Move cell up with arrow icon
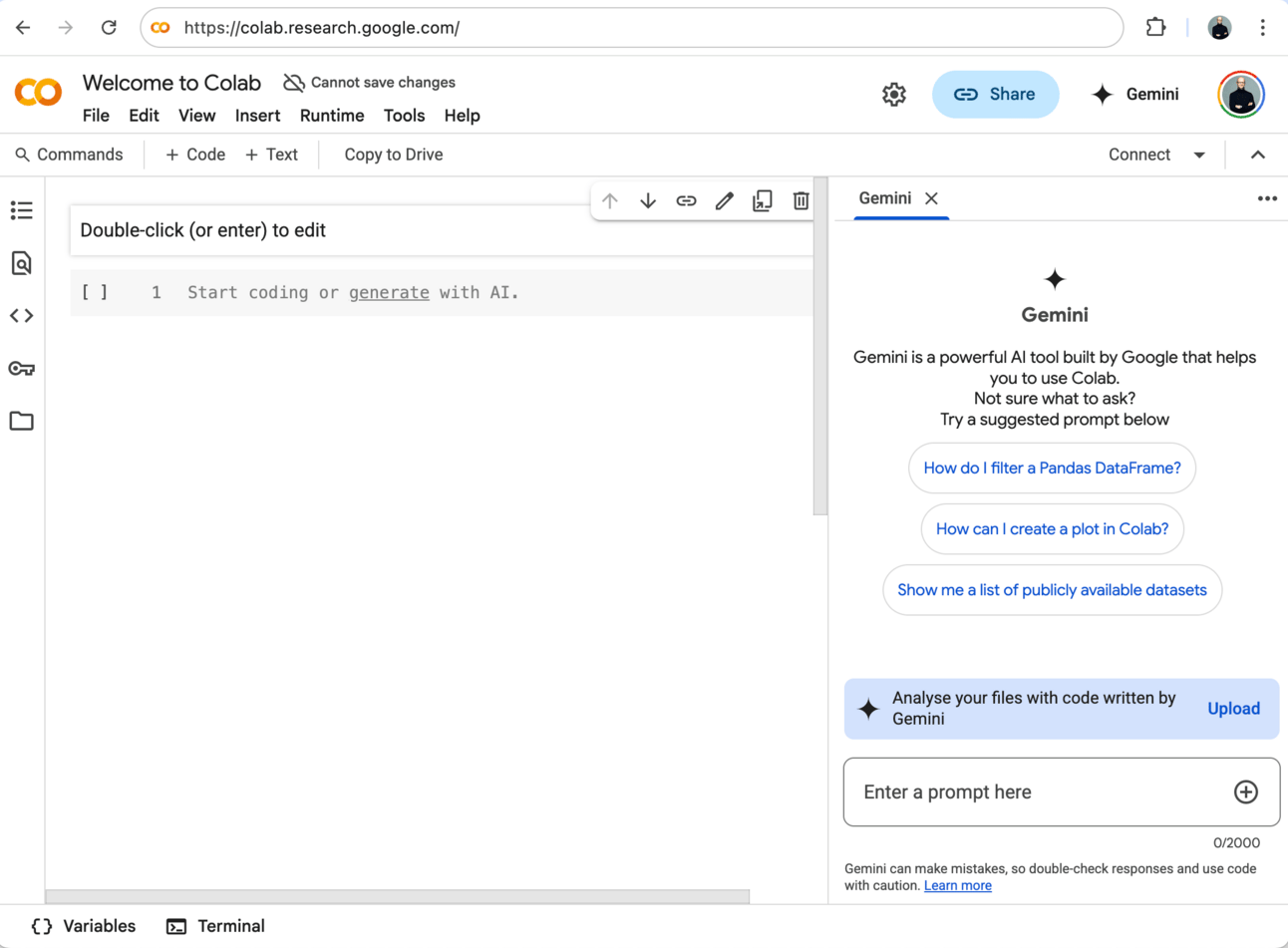 click(x=610, y=200)
